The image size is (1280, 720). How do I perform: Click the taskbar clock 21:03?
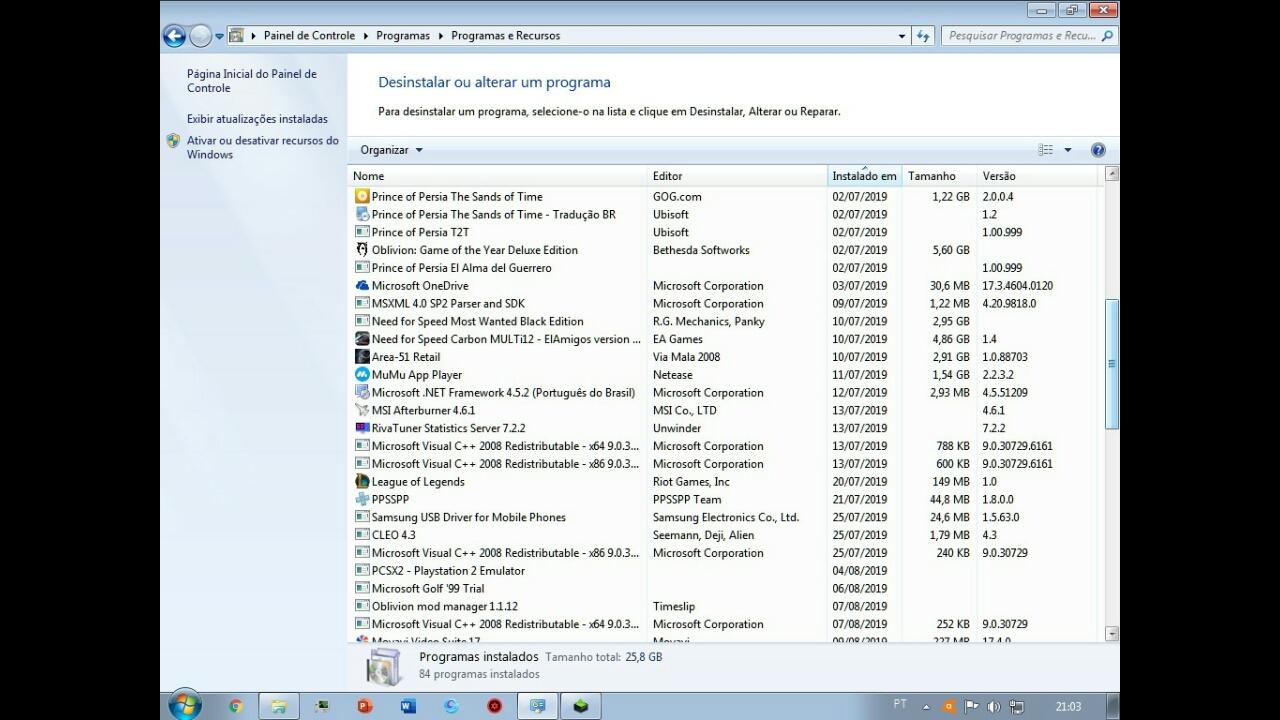coord(1068,707)
